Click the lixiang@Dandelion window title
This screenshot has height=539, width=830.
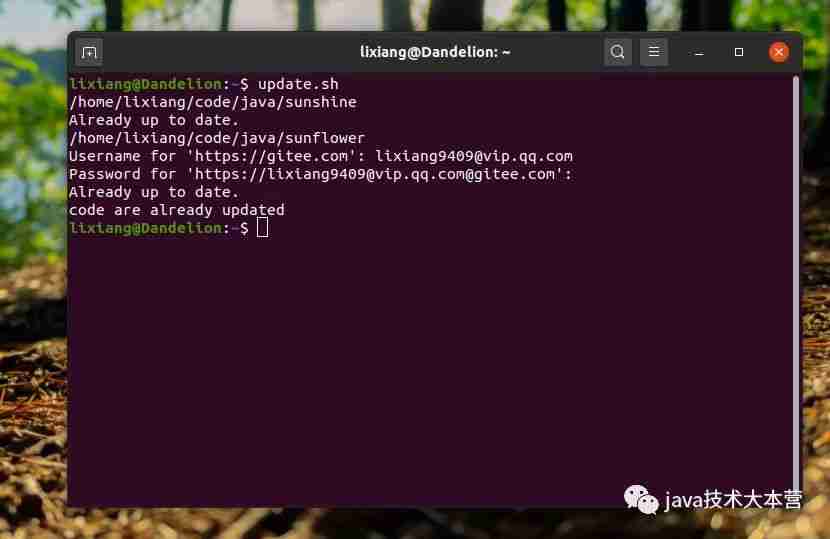(x=435, y=52)
